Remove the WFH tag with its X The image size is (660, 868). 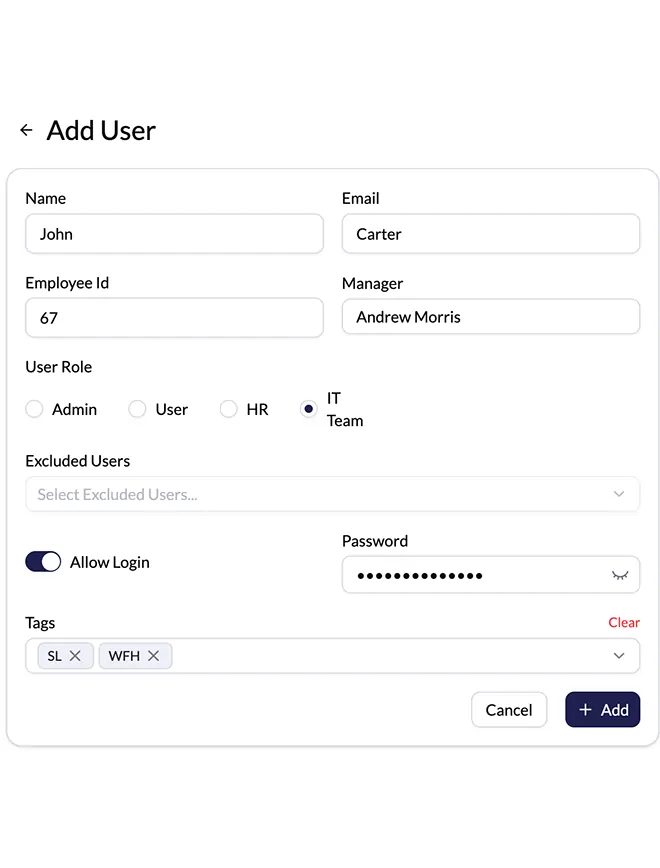coord(153,656)
